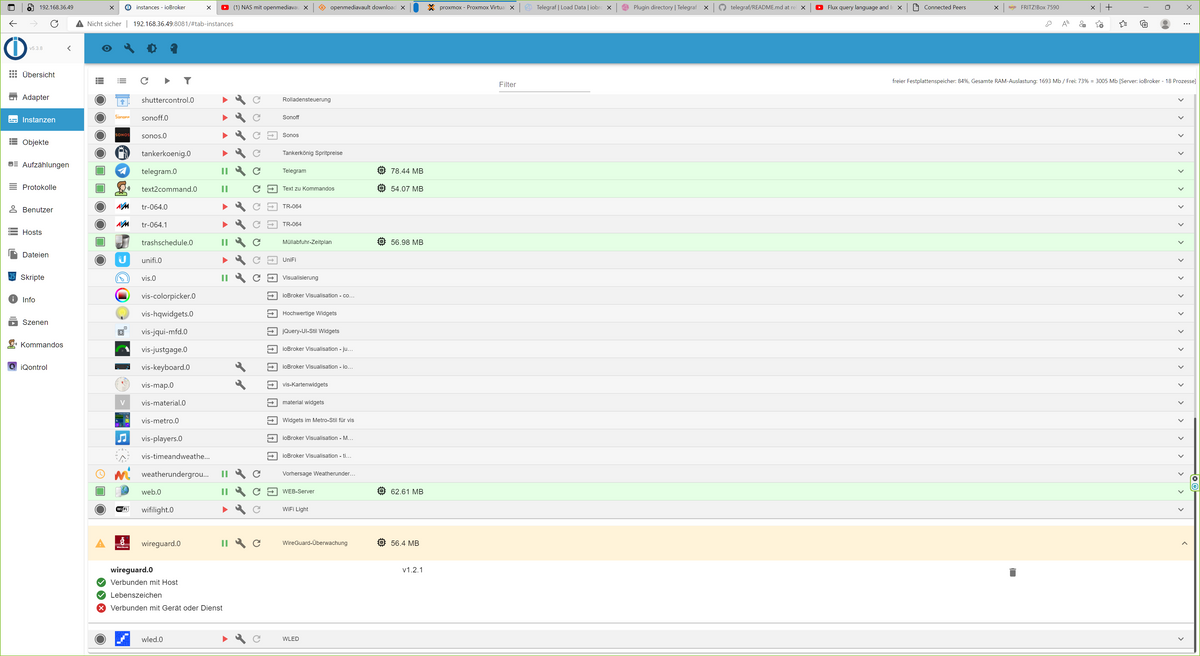The image size is (1200, 656).
Task: Start the tankerkoenig.0 instance
Action: [225, 153]
